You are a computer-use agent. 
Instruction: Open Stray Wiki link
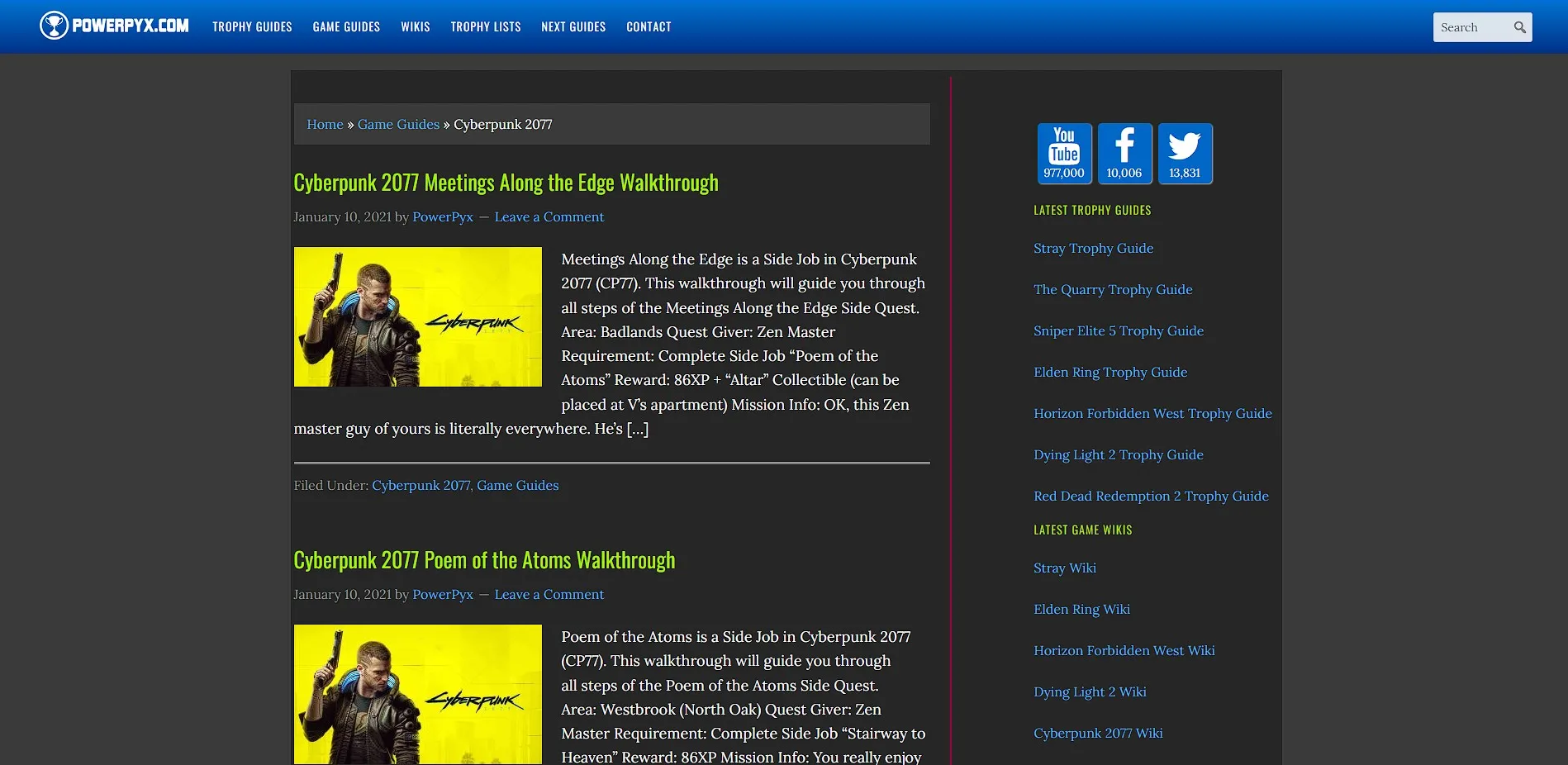(x=1065, y=568)
